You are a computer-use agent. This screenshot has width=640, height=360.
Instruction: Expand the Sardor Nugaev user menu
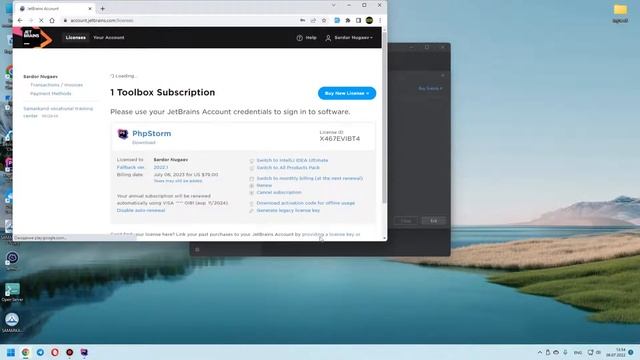tap(353, 38)
